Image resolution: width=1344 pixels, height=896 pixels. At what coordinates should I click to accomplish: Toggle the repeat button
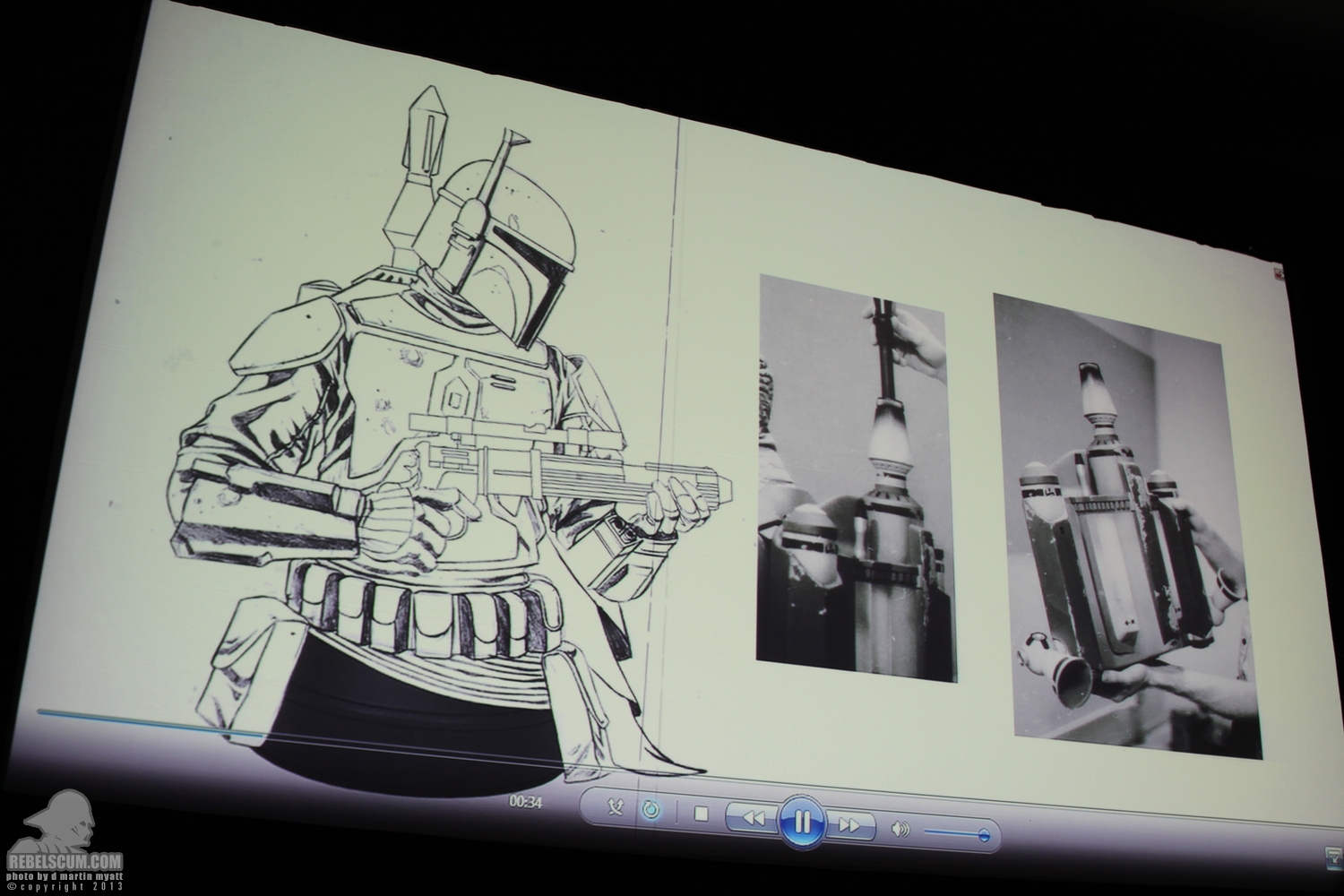point(651,812)
